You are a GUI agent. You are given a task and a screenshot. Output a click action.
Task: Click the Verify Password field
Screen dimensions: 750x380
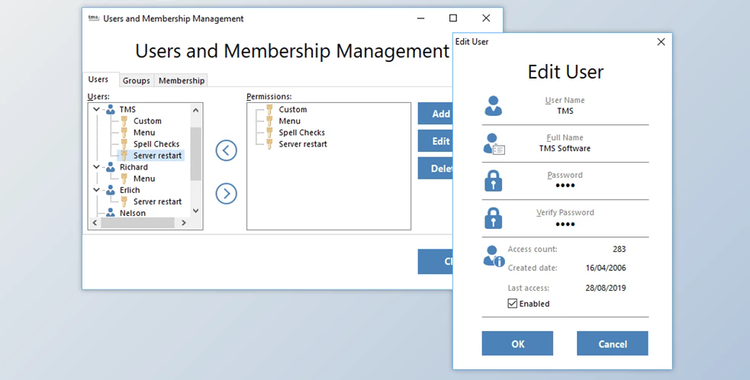coord(565,224)
